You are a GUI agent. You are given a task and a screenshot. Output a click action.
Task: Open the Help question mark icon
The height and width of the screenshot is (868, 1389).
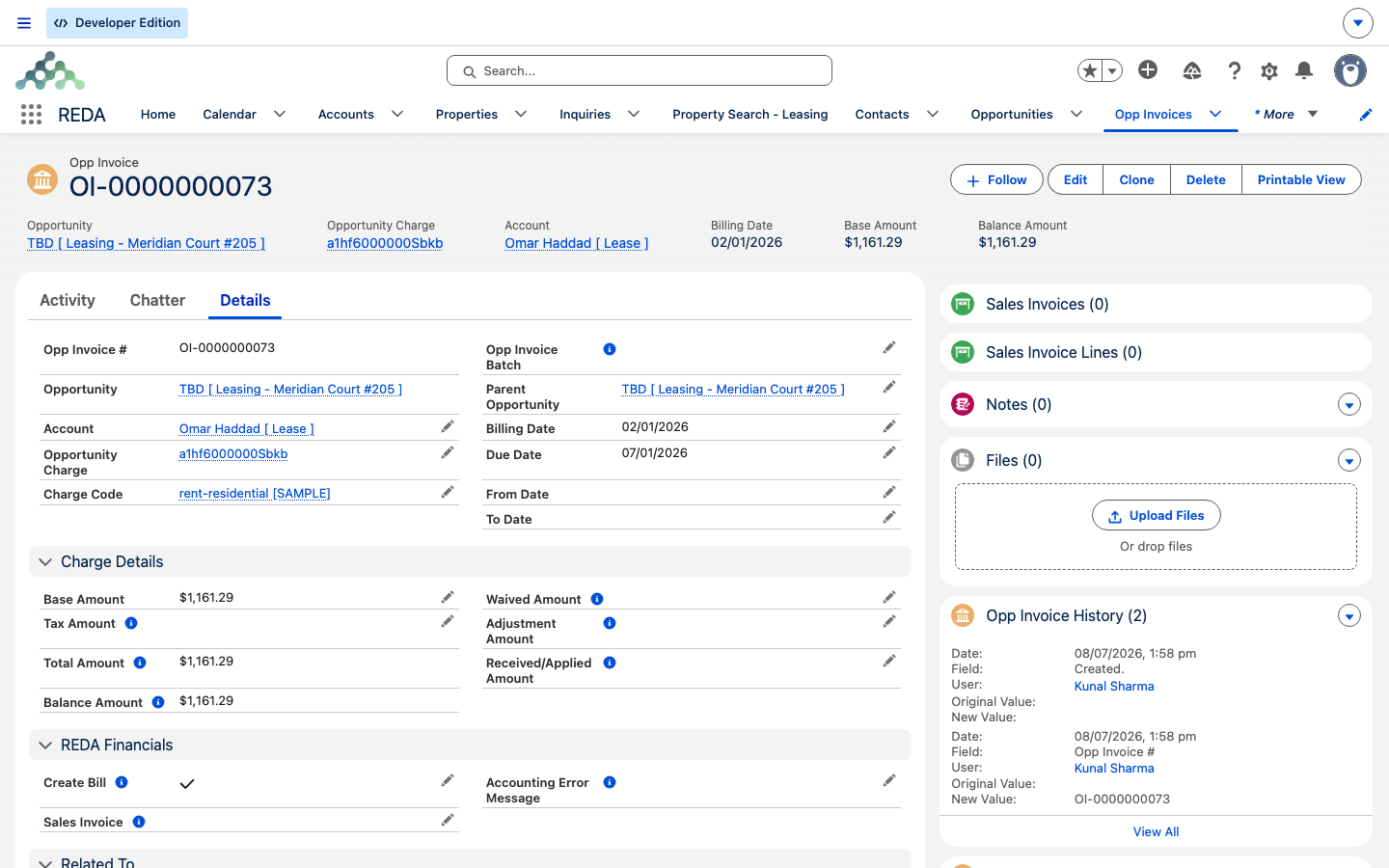[1234, 70]
